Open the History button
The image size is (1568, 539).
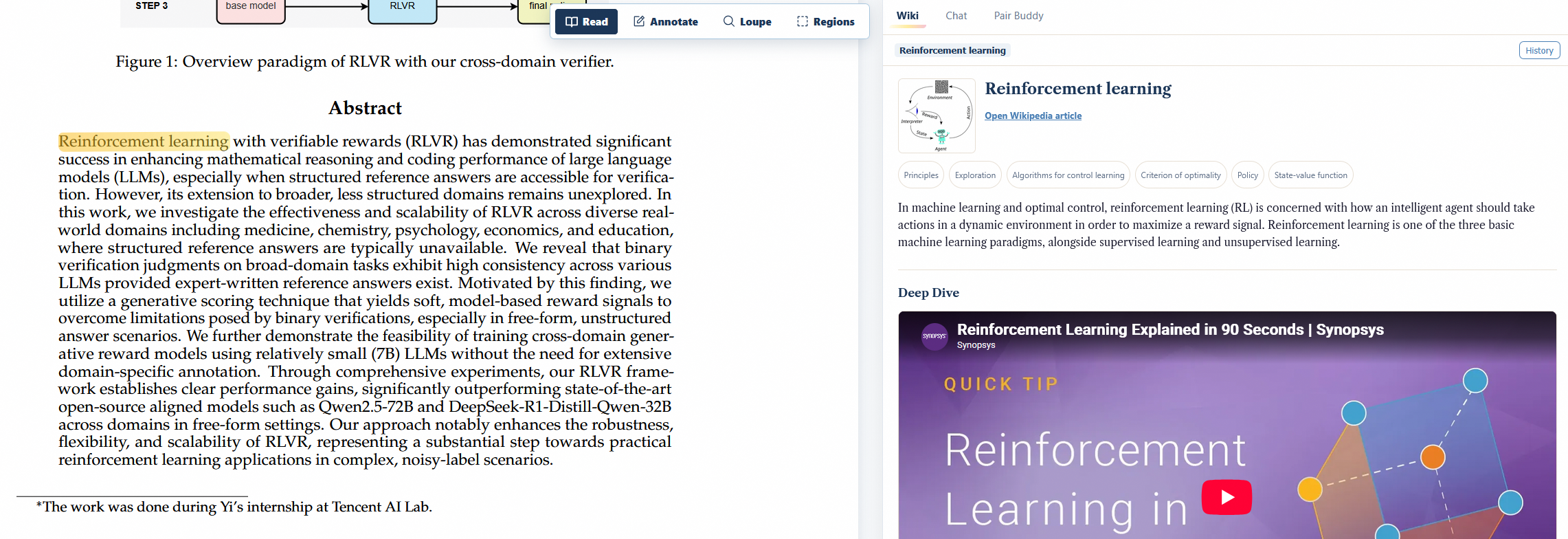pos(1539,50)
